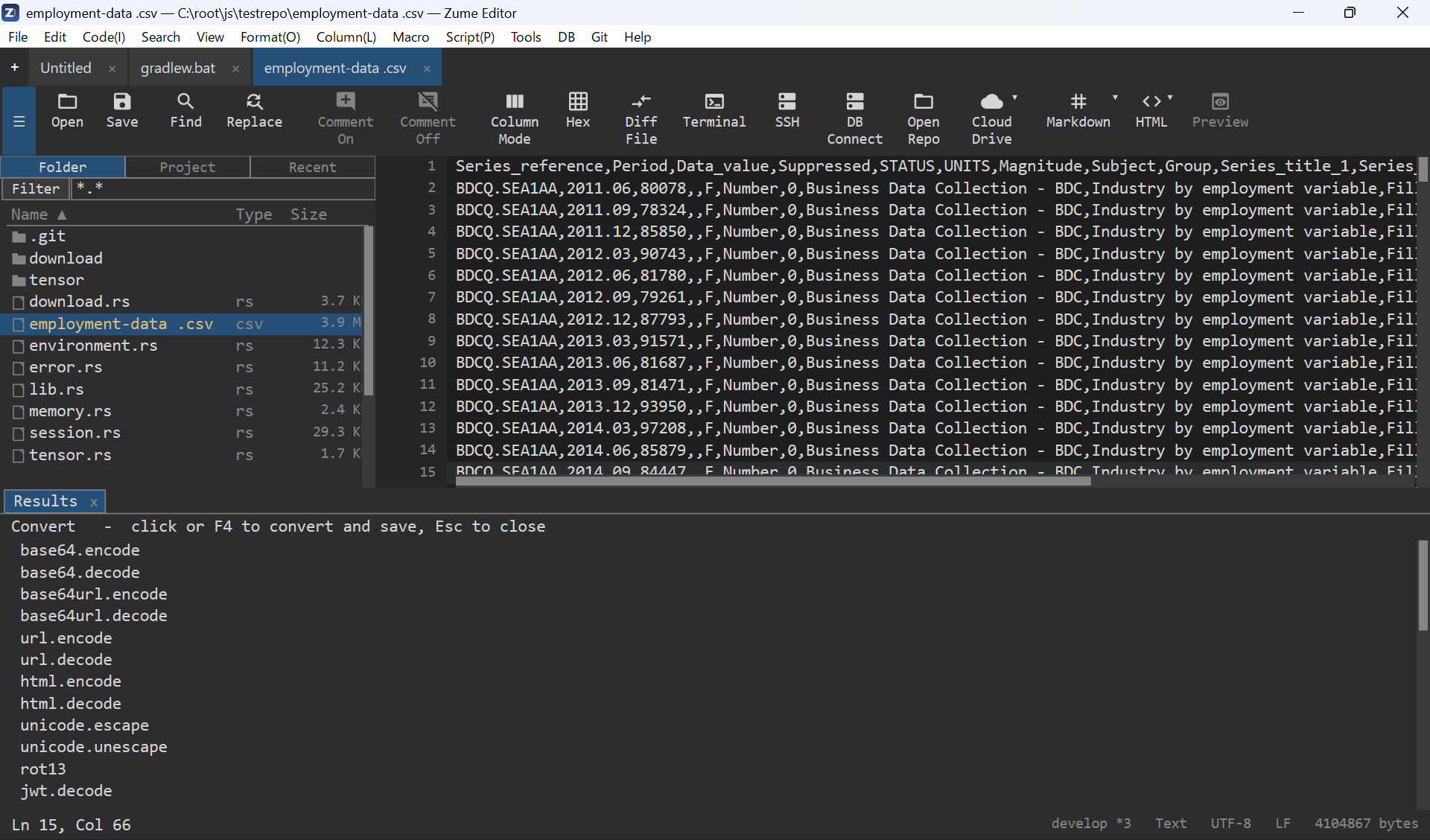
Task: Click the Comment On icon
Action: point(346,119)
